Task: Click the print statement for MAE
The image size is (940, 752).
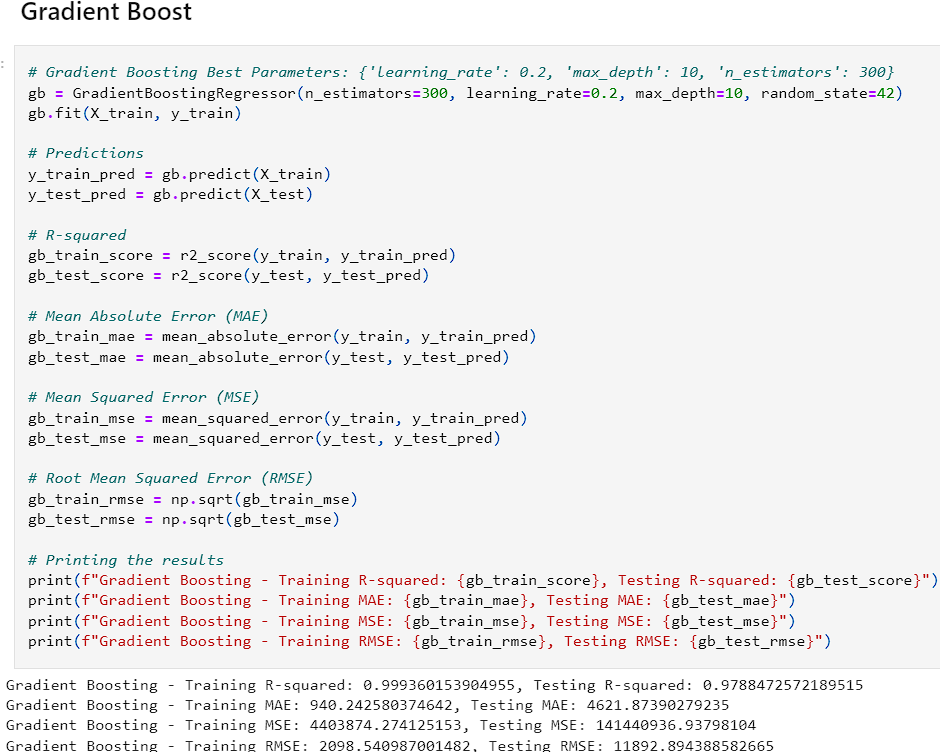Action: click(x=411, y=600)
